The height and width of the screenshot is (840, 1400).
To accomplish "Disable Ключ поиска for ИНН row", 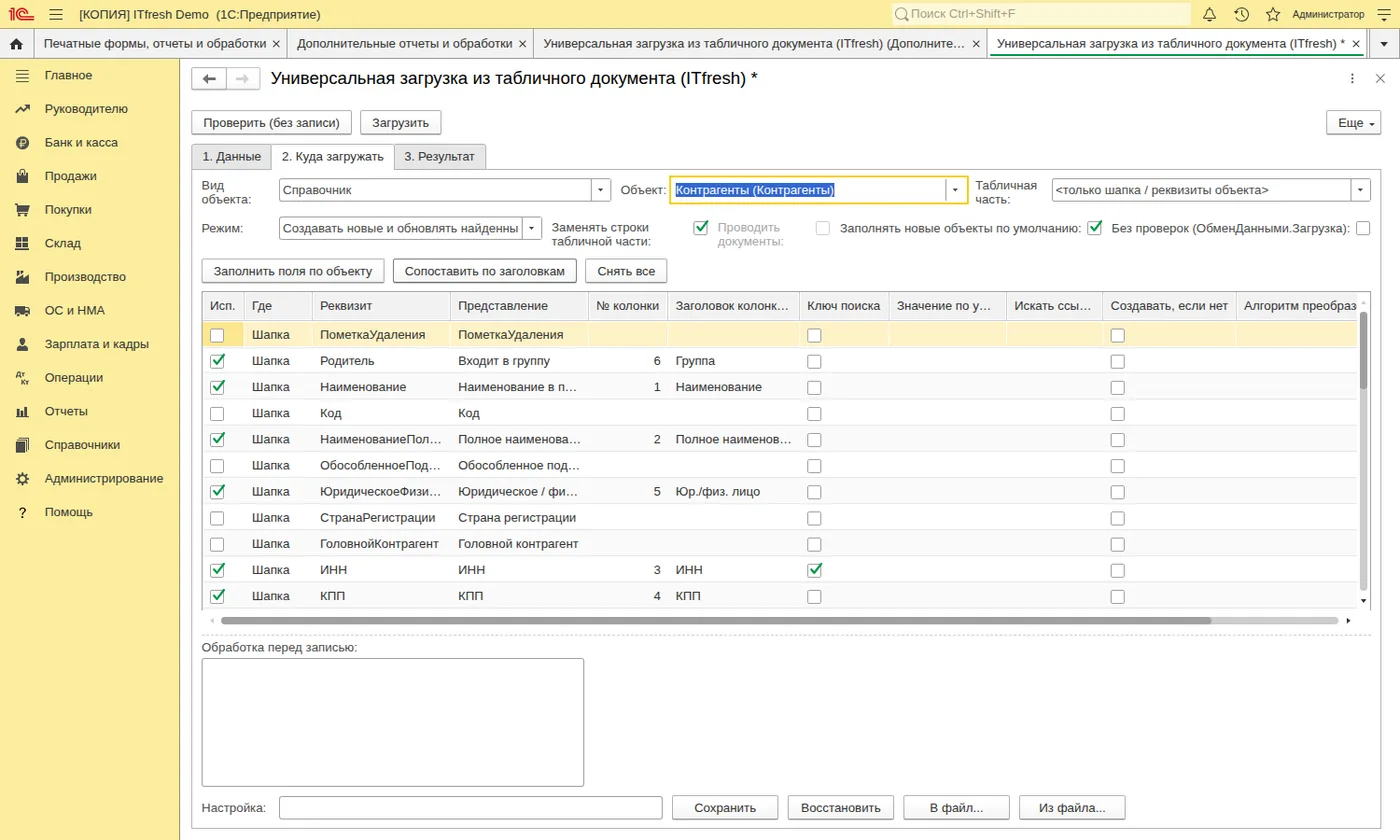I will click(815, 570).
